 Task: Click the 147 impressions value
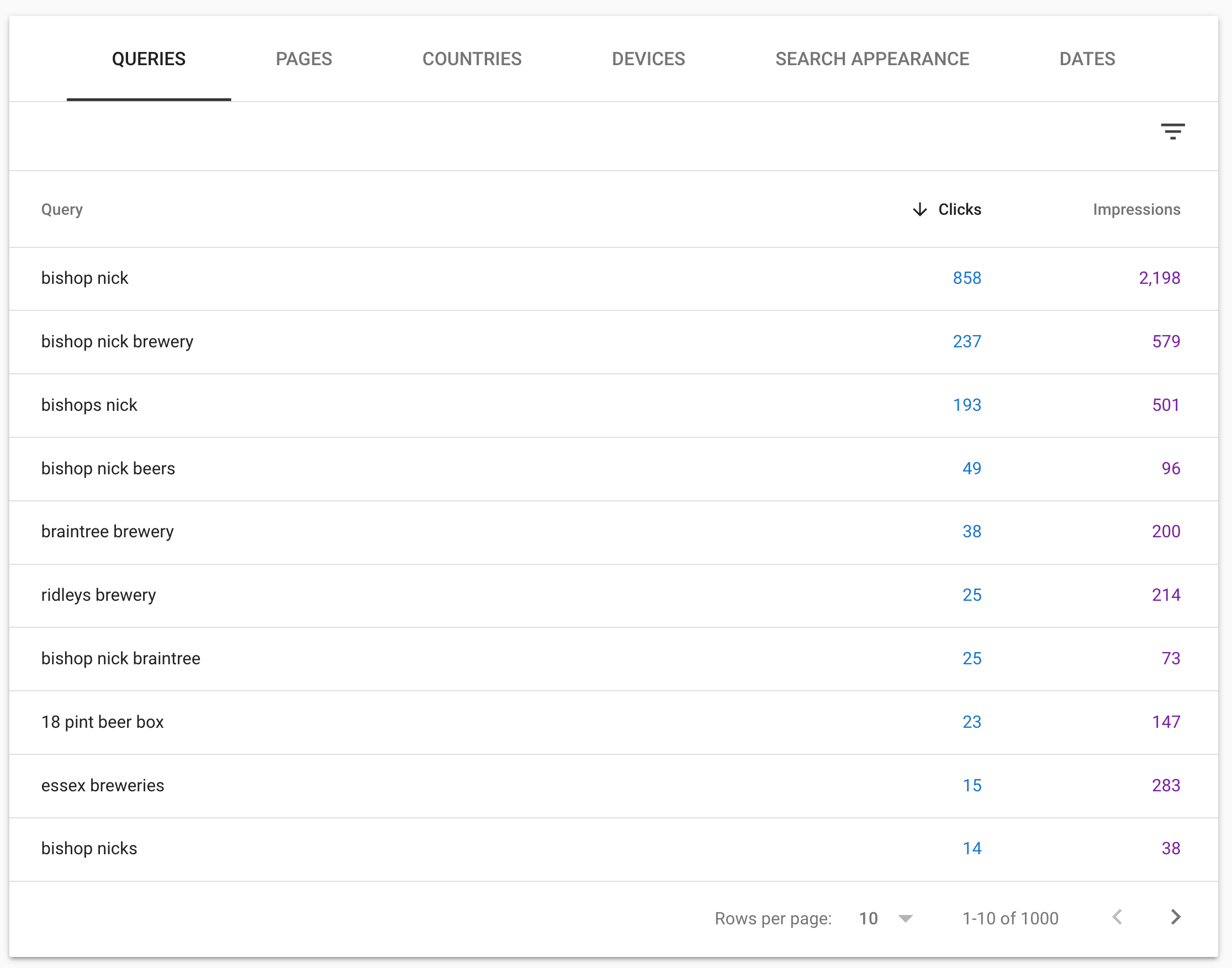pyautogui.click(x=1166, y=722)
